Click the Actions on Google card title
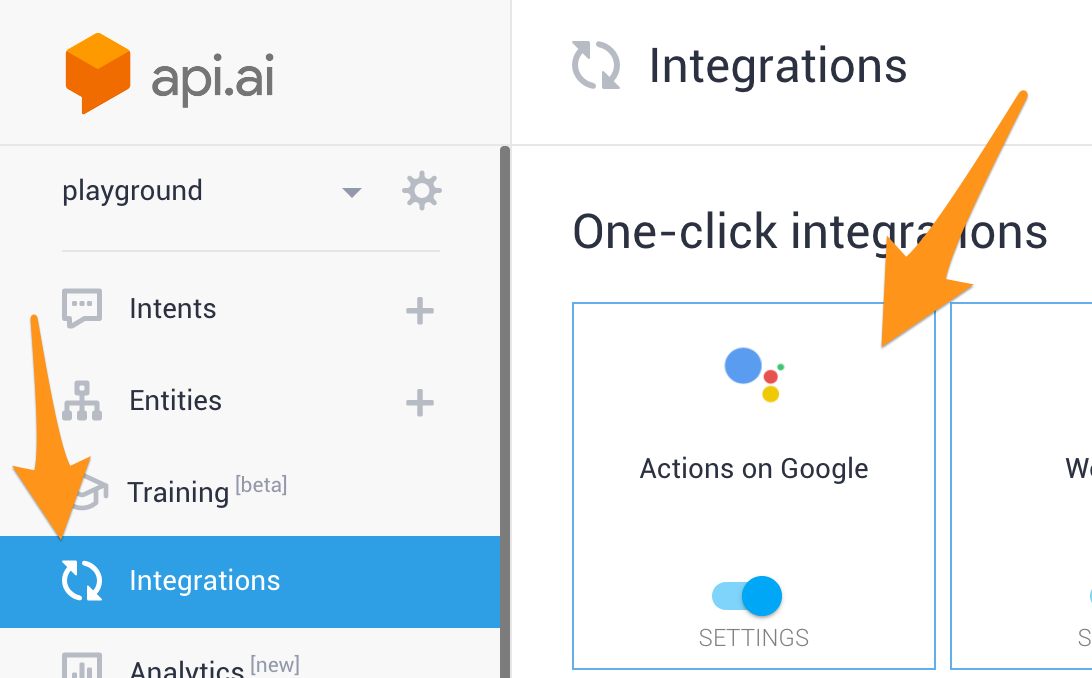1092x678 pixels. tap(754, 469)
